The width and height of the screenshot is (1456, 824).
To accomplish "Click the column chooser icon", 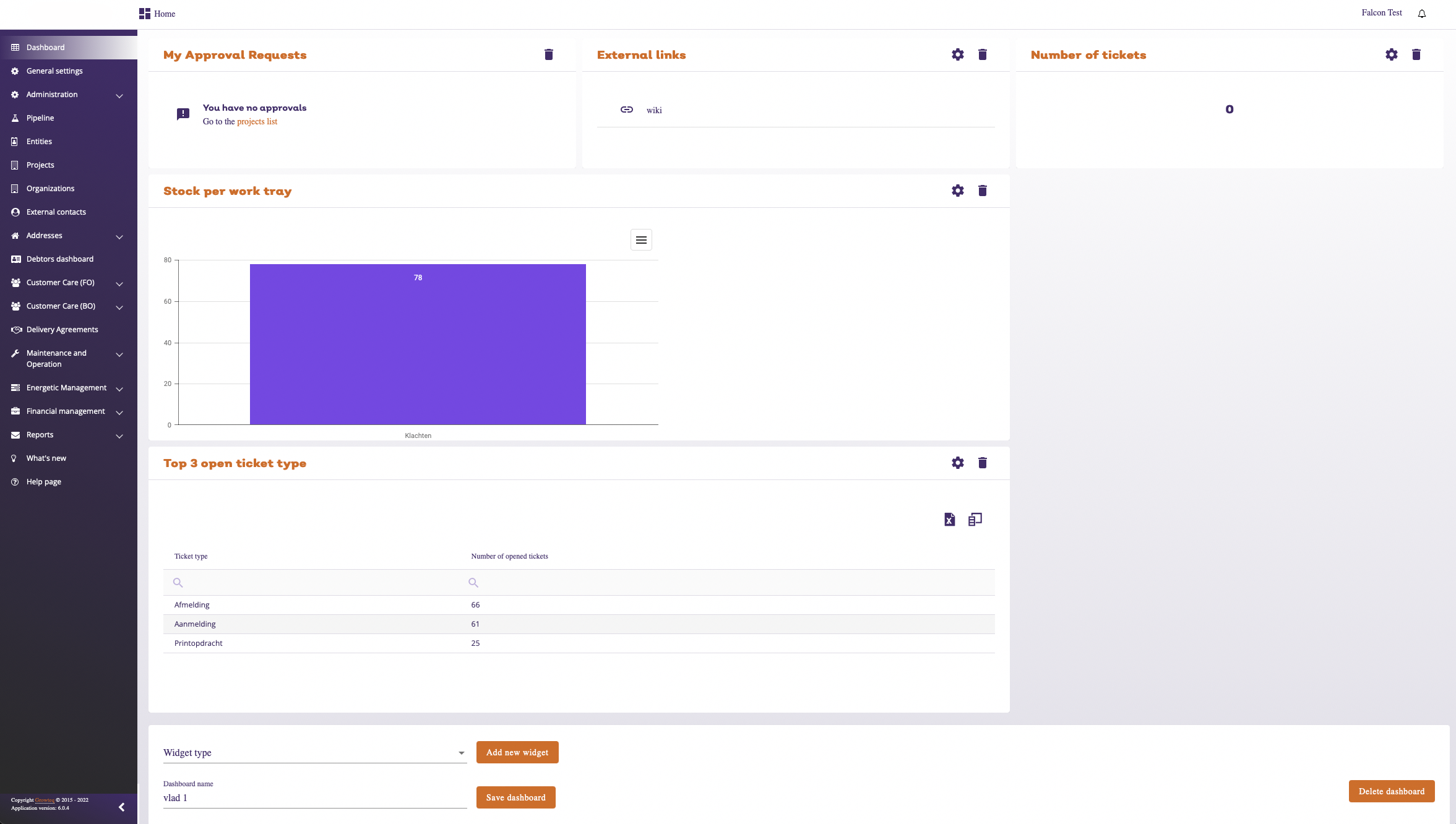I will 975,520.
